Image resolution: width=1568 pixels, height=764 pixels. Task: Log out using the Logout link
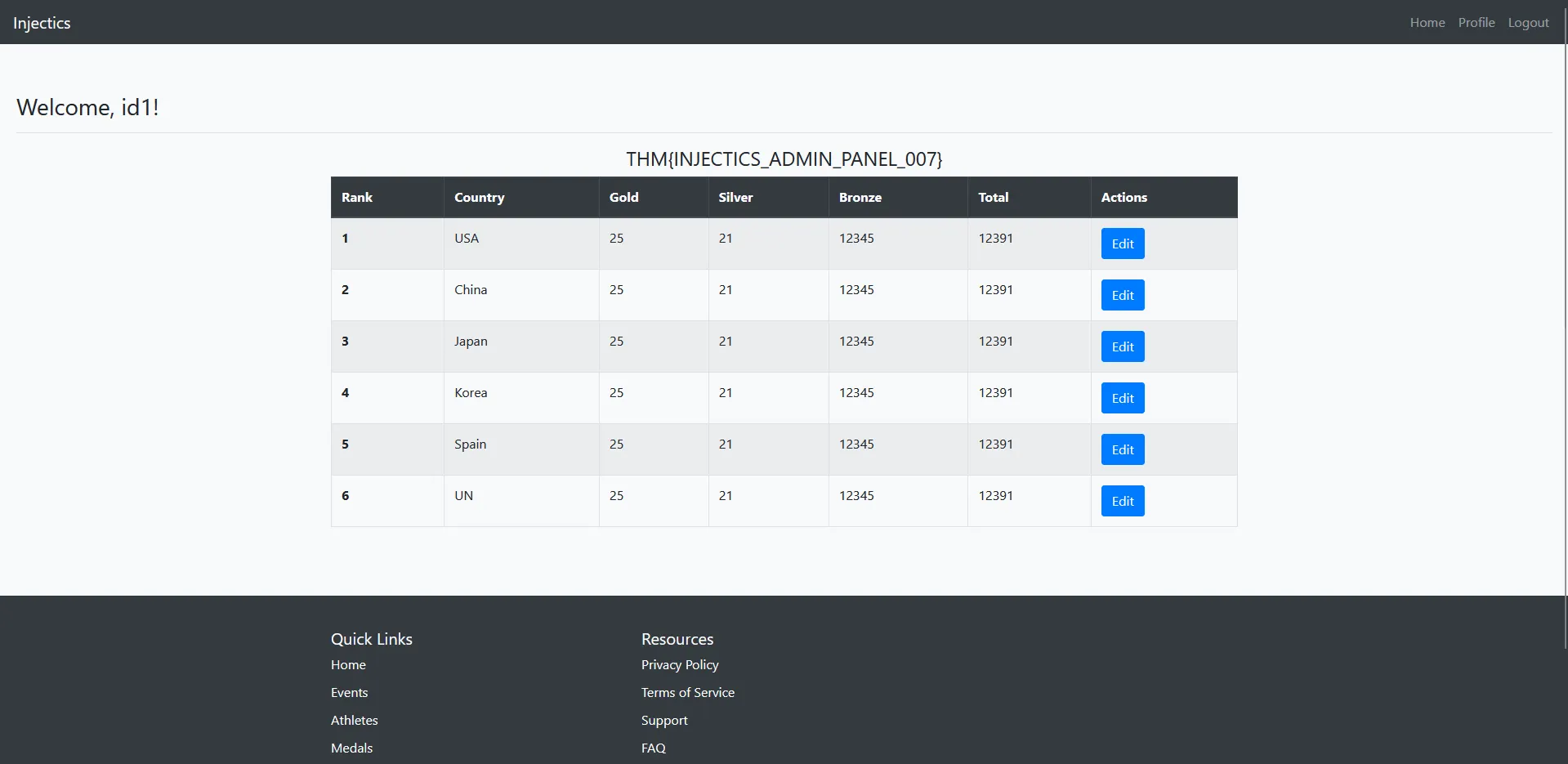(x=1528, y=23)
